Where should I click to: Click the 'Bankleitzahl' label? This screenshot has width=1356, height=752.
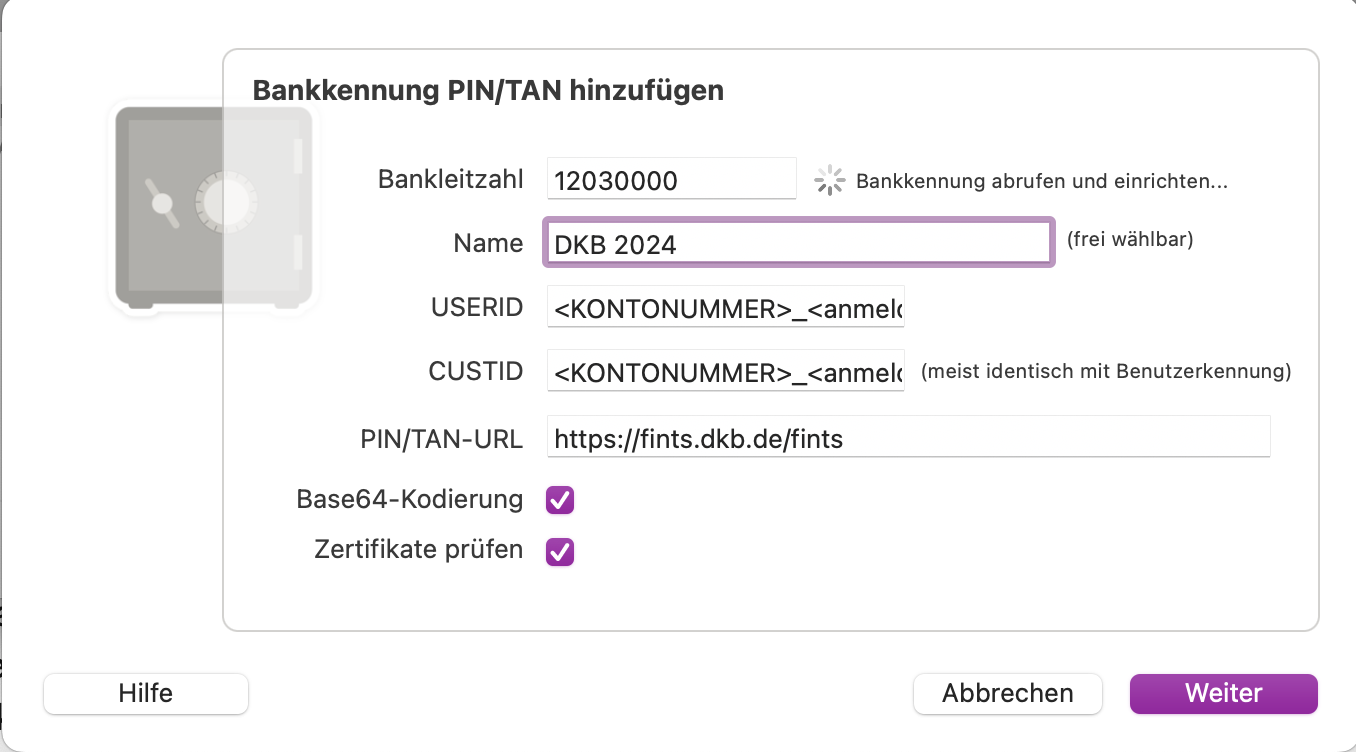[x=450, y=180]
